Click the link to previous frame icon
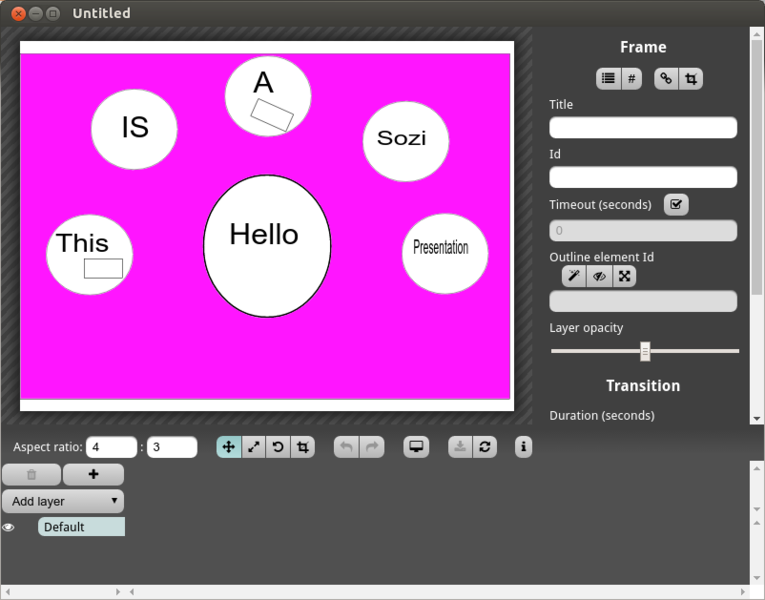The image size is (765, 600). click(666, 79)
